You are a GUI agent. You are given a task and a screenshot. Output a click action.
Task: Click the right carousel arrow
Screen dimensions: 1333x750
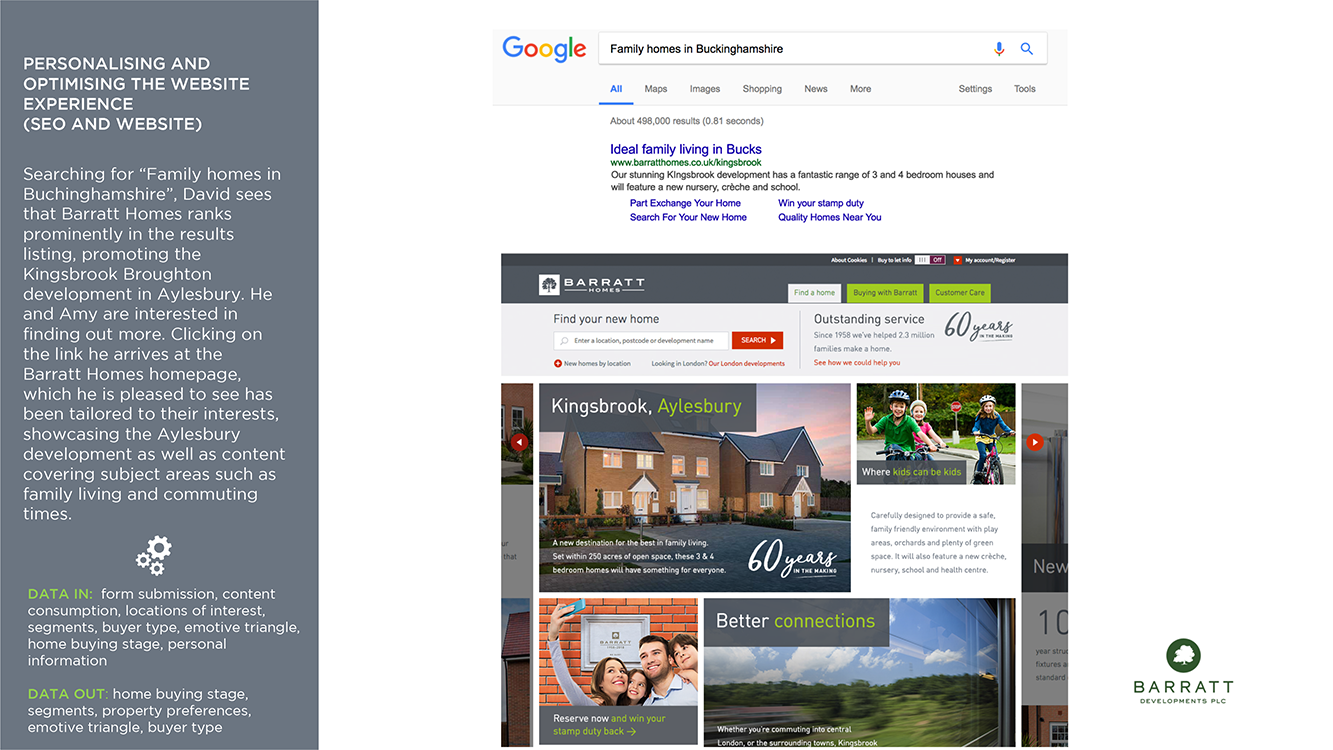point(1035,442)
